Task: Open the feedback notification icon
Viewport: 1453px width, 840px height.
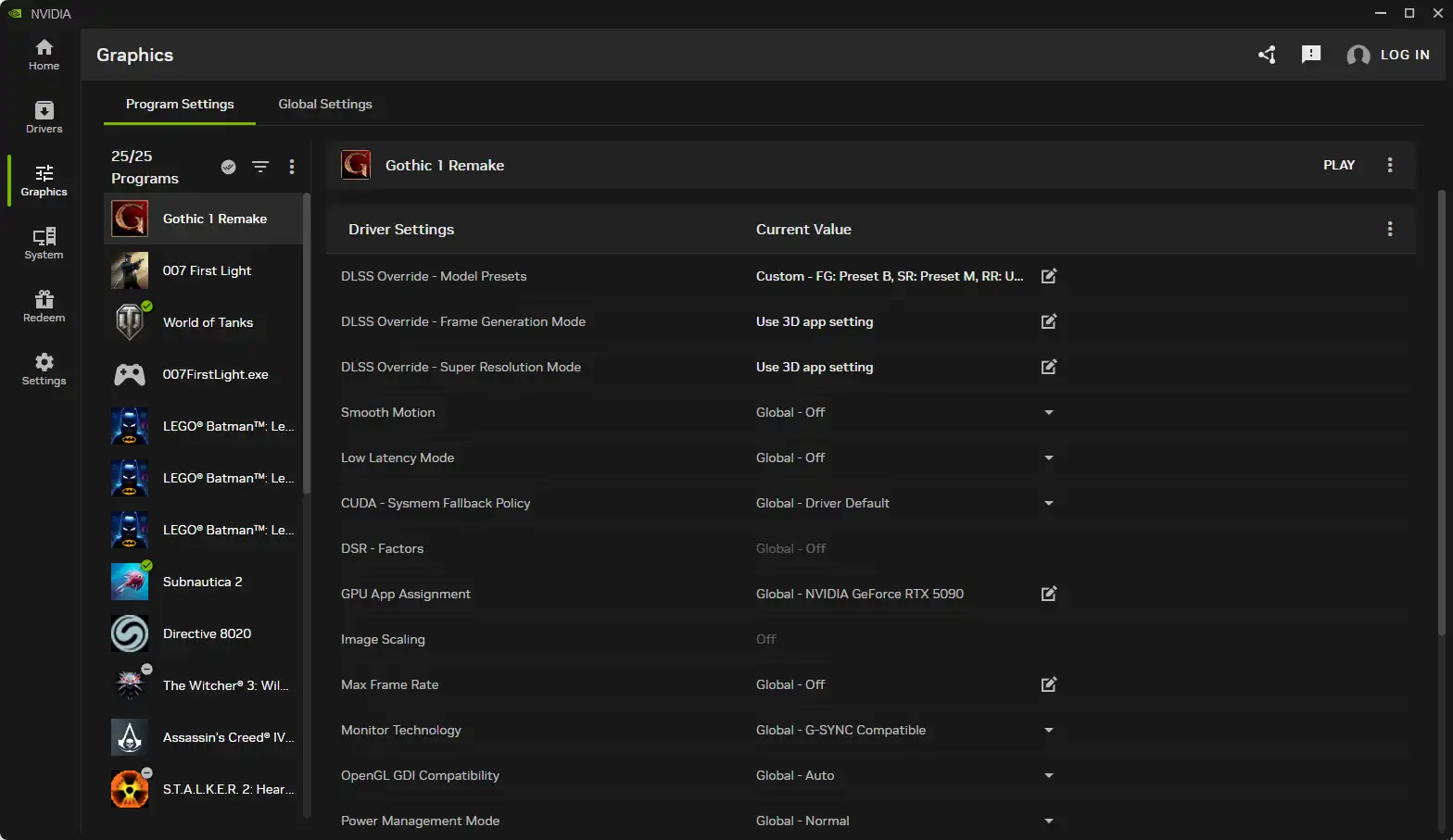Action: point(1311,55)
